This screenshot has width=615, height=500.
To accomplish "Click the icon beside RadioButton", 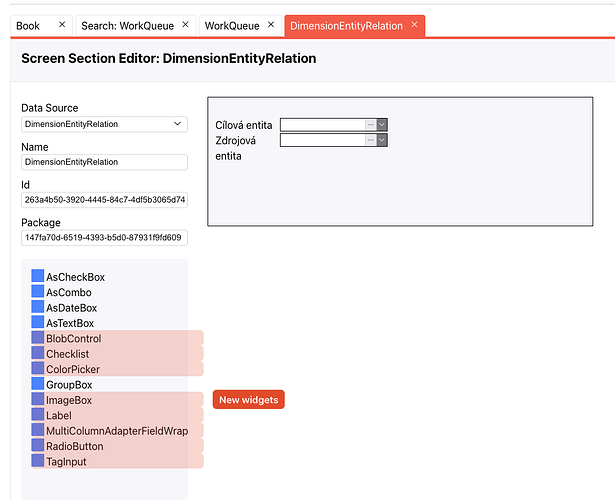I will click(38, 445).
